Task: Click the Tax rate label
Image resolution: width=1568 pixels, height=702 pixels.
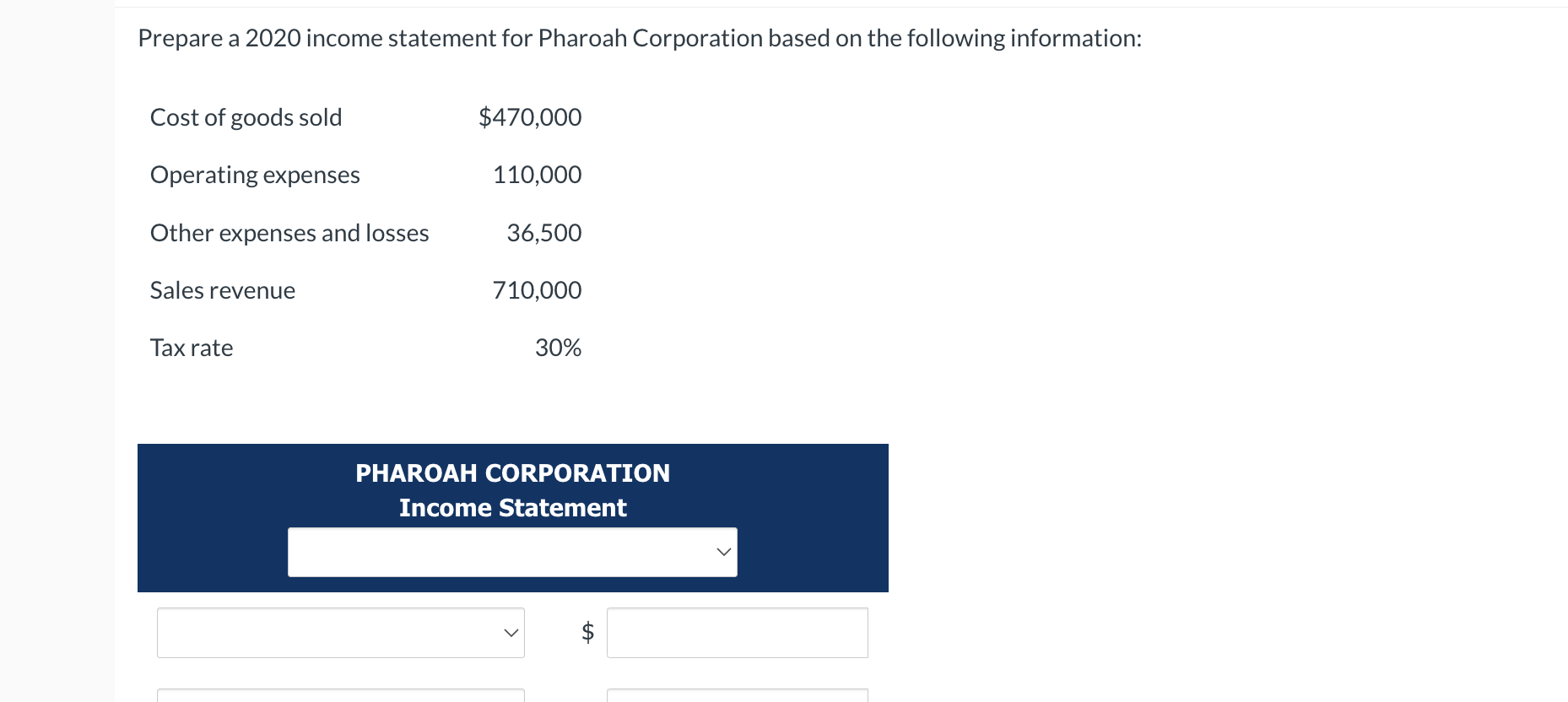Action: point(192,348)
